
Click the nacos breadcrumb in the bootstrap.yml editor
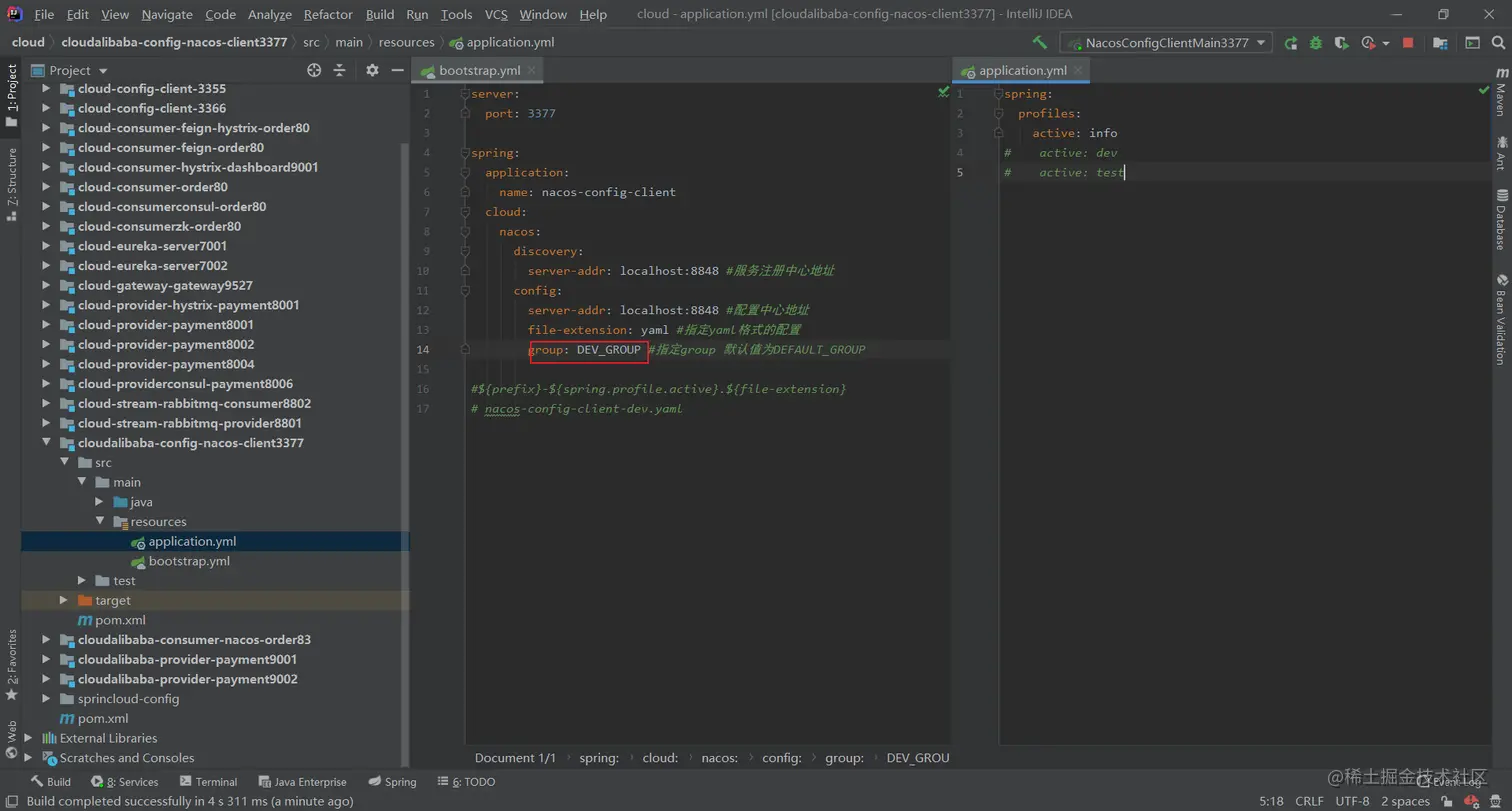719,758
